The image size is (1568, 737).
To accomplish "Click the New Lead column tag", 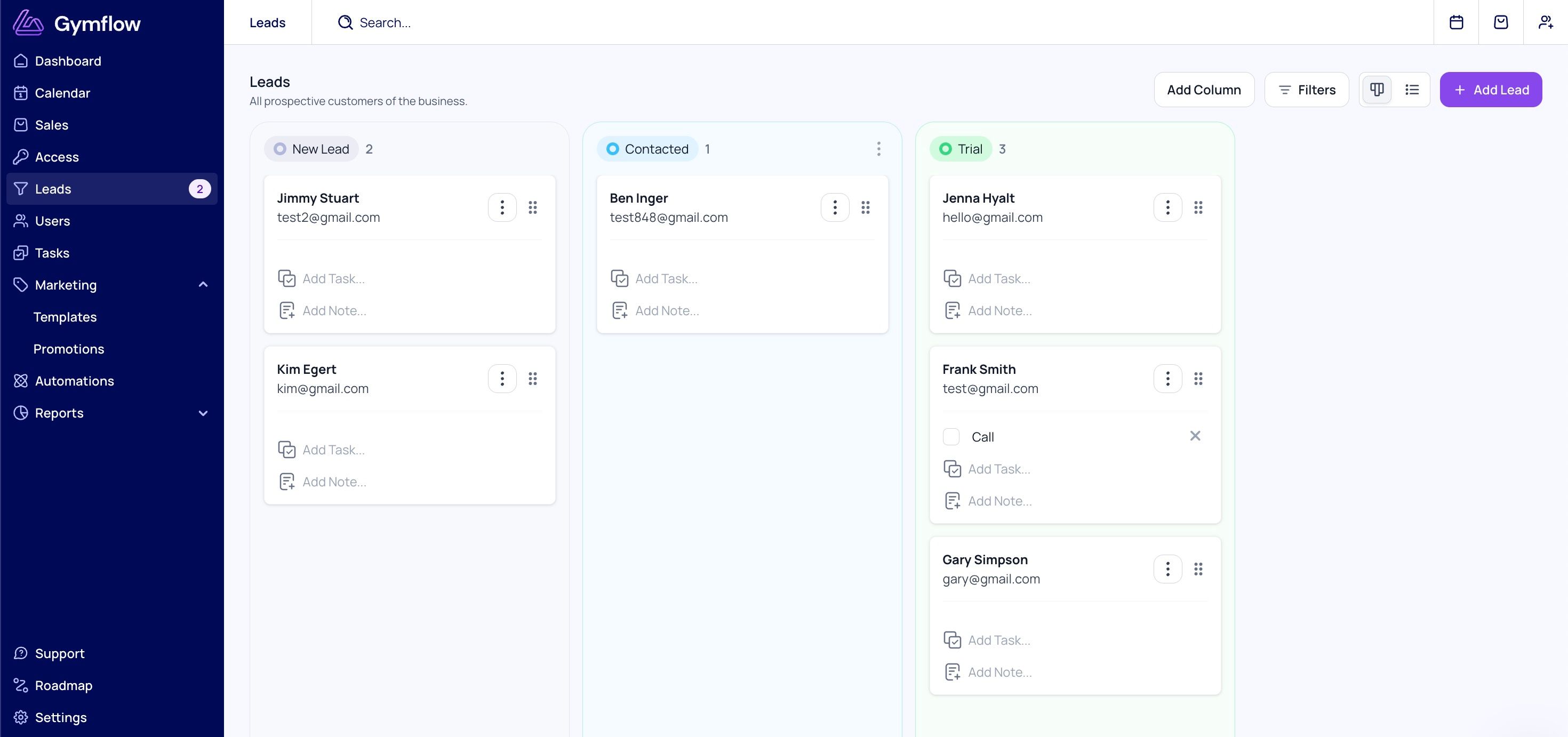I will (x=311, y=149).
